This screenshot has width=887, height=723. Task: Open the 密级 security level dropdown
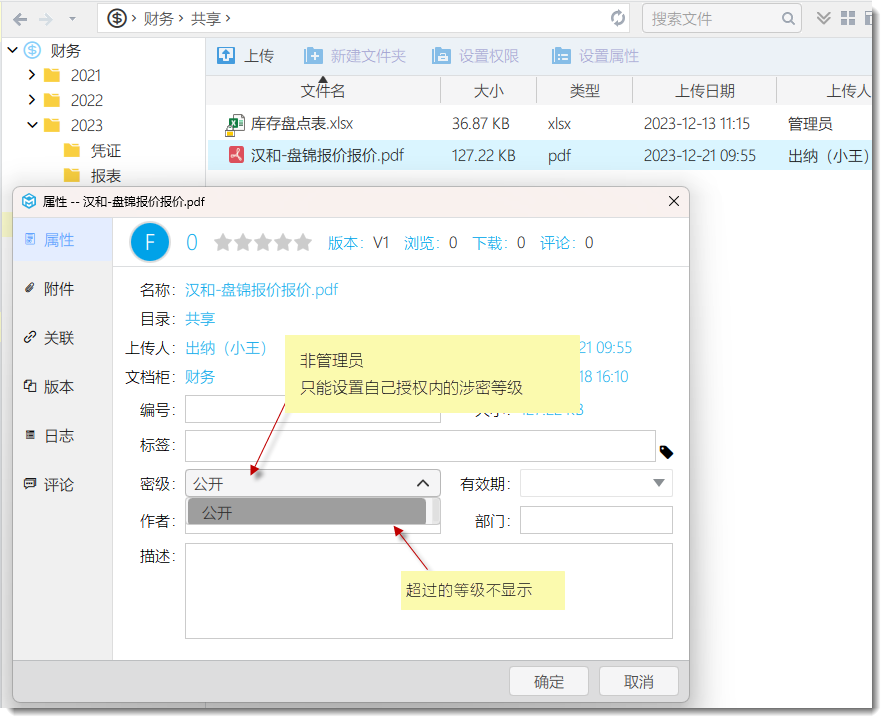pos(312,484)
